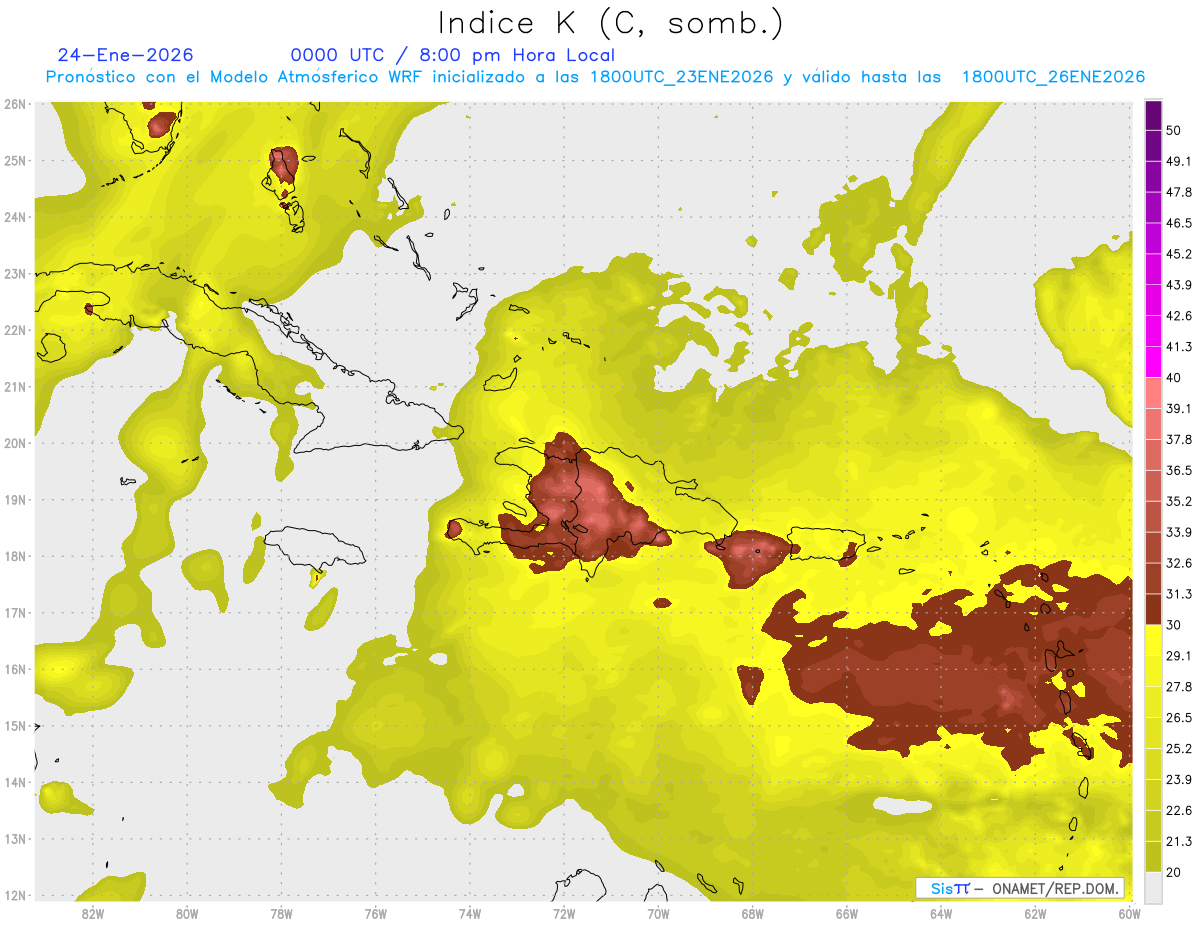Click the '30' colorbar value
1200x927 pixels.
point(1174,625)
